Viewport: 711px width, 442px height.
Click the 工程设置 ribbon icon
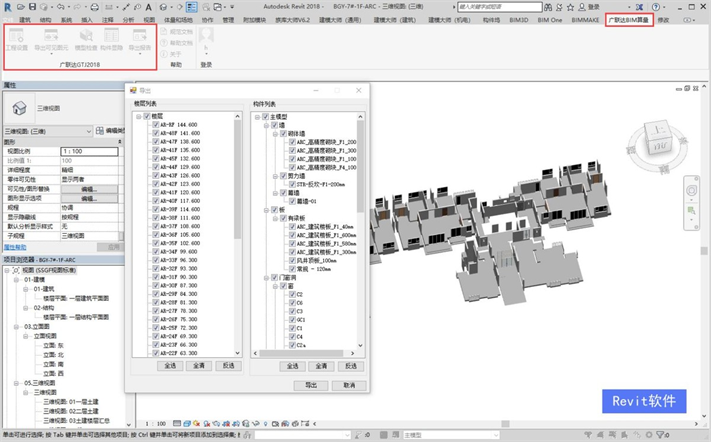pos(17,36)
